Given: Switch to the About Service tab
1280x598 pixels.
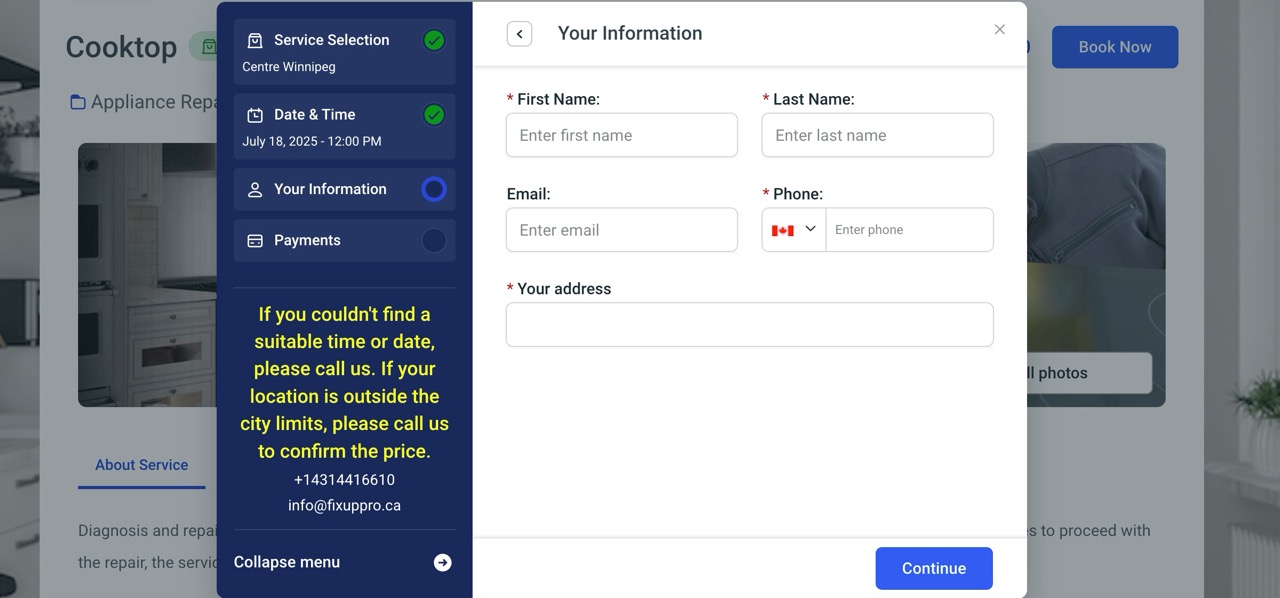Looking at the screenshot, I should (141, 465).
